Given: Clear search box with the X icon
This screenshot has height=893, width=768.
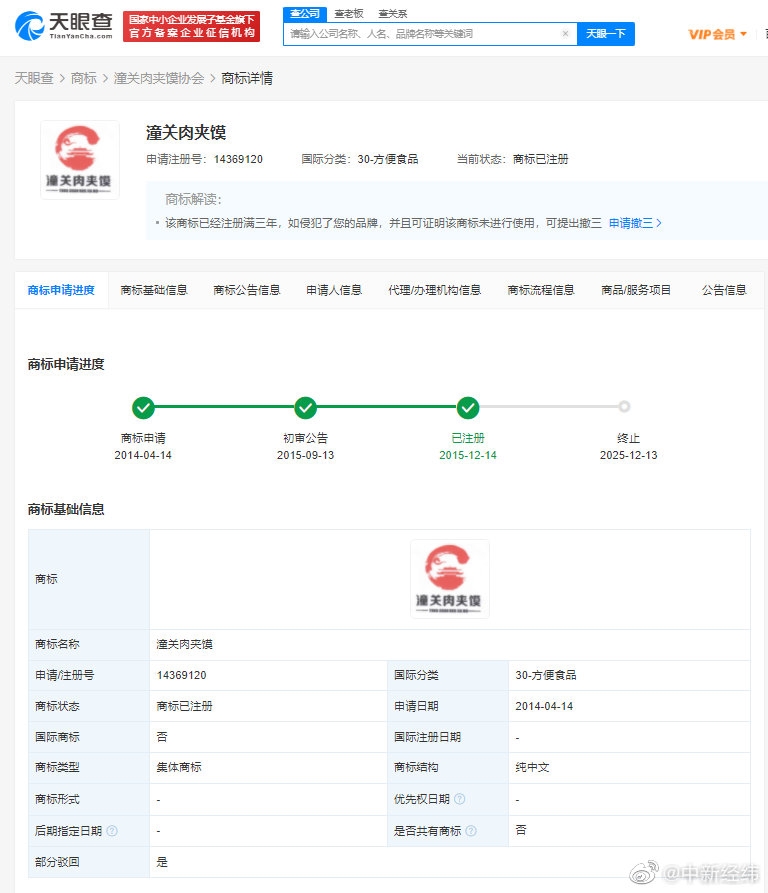Looking at the screenshot, I should pyautogui.click(x=565, y=34).
